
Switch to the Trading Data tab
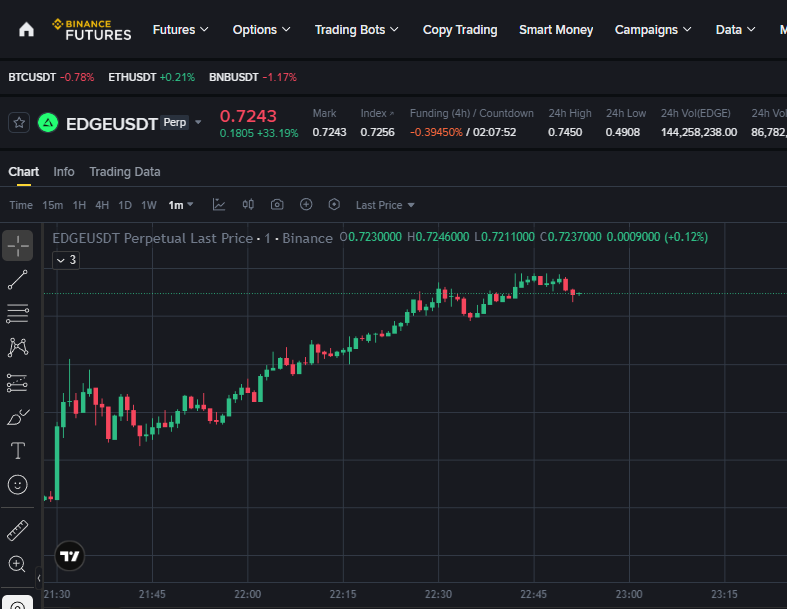tap(124, 172)
